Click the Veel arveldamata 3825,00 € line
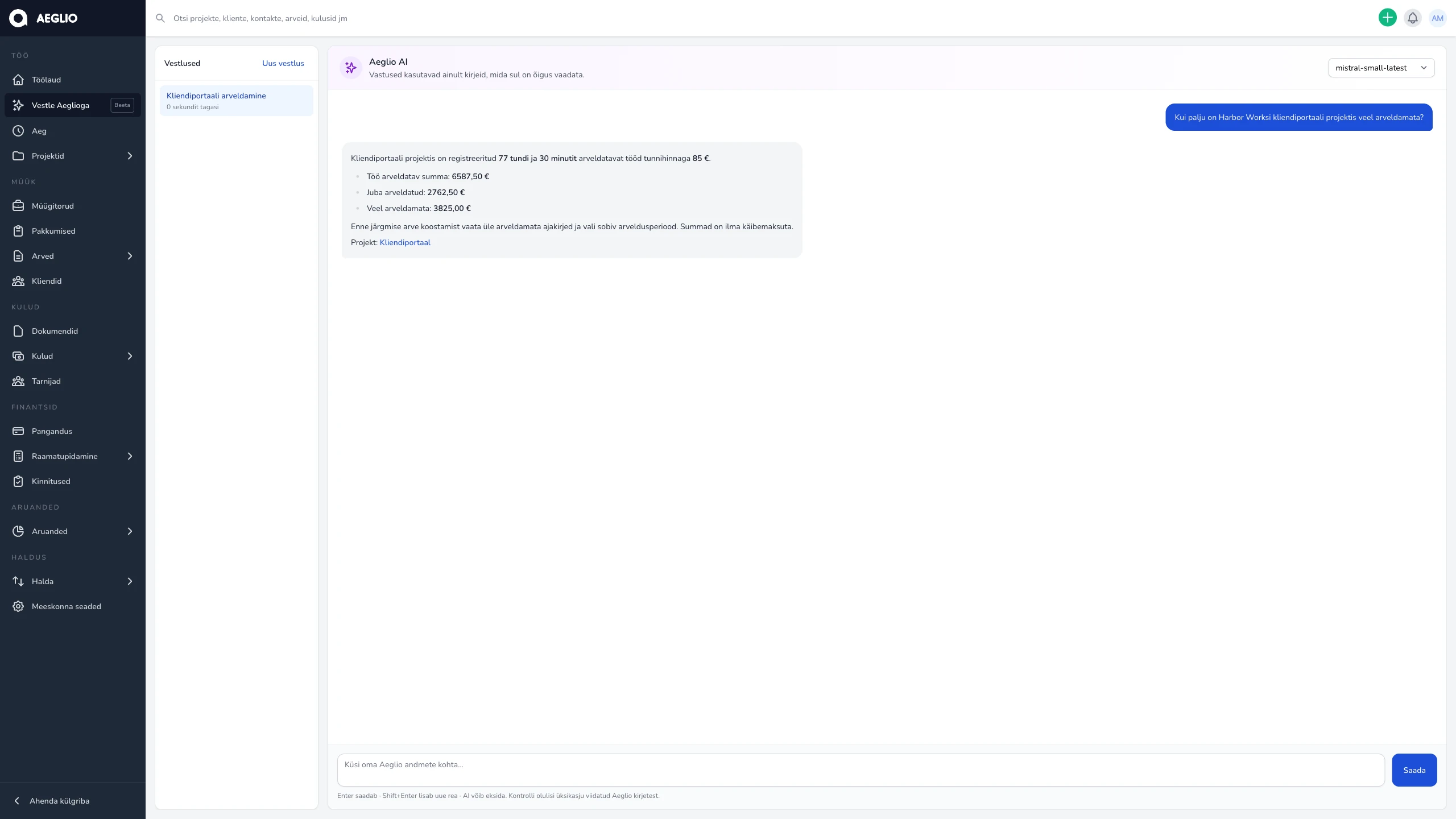Screen dimensions: 1456x819 click(x=419, y=208)
